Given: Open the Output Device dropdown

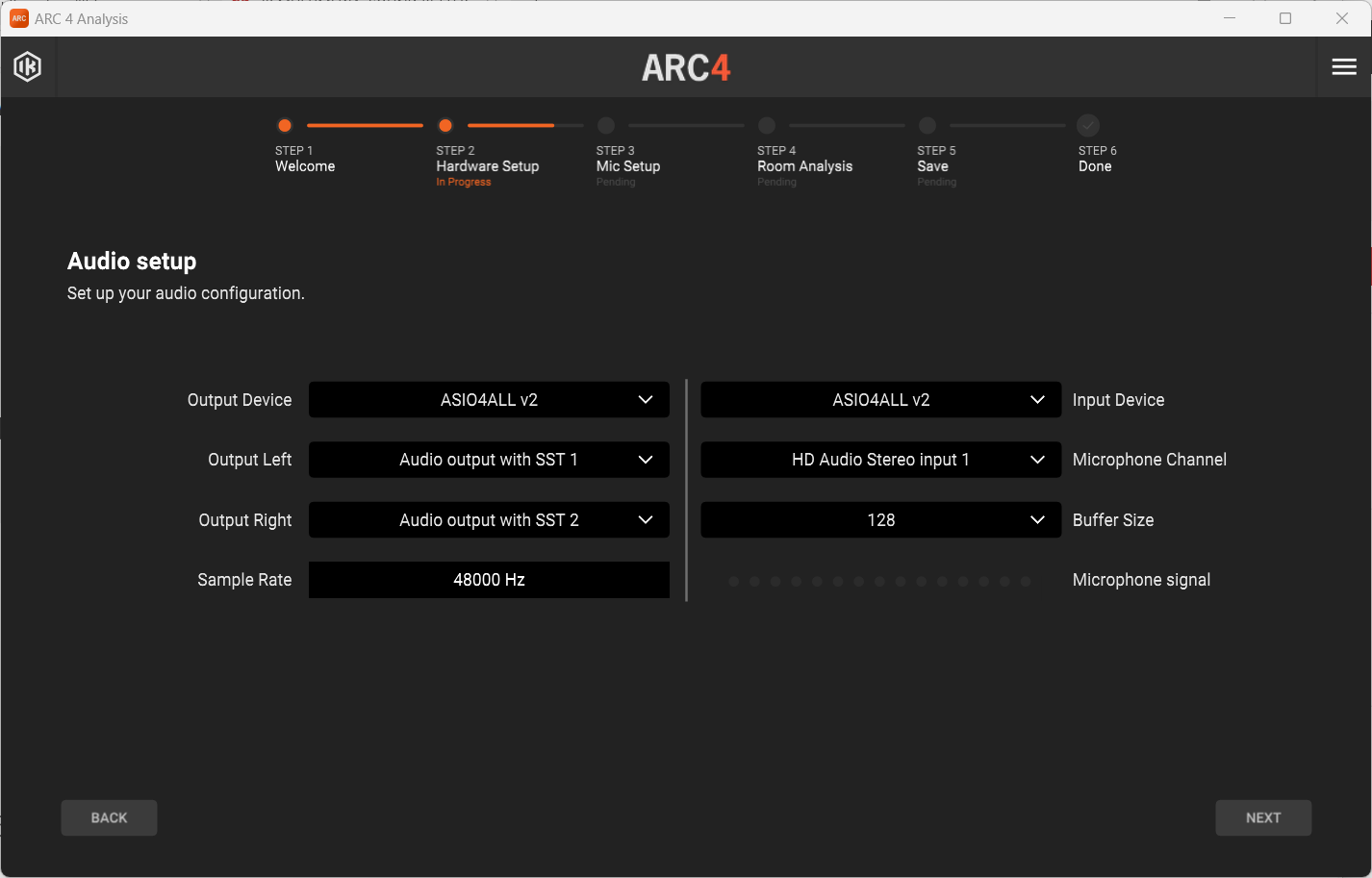Looking at the screenshot, I should [x=489, y=400].
